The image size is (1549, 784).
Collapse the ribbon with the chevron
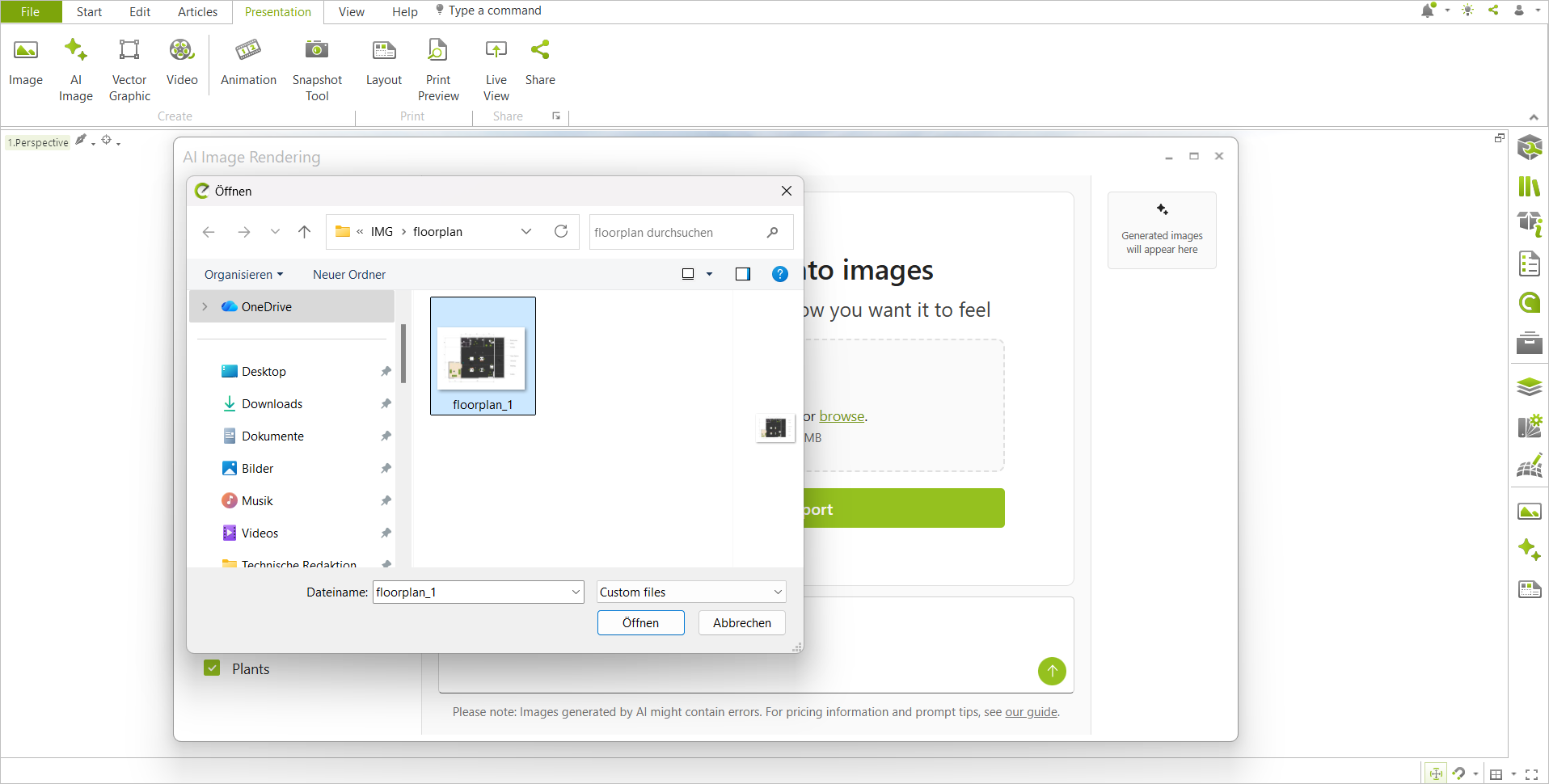point(1533,117)
